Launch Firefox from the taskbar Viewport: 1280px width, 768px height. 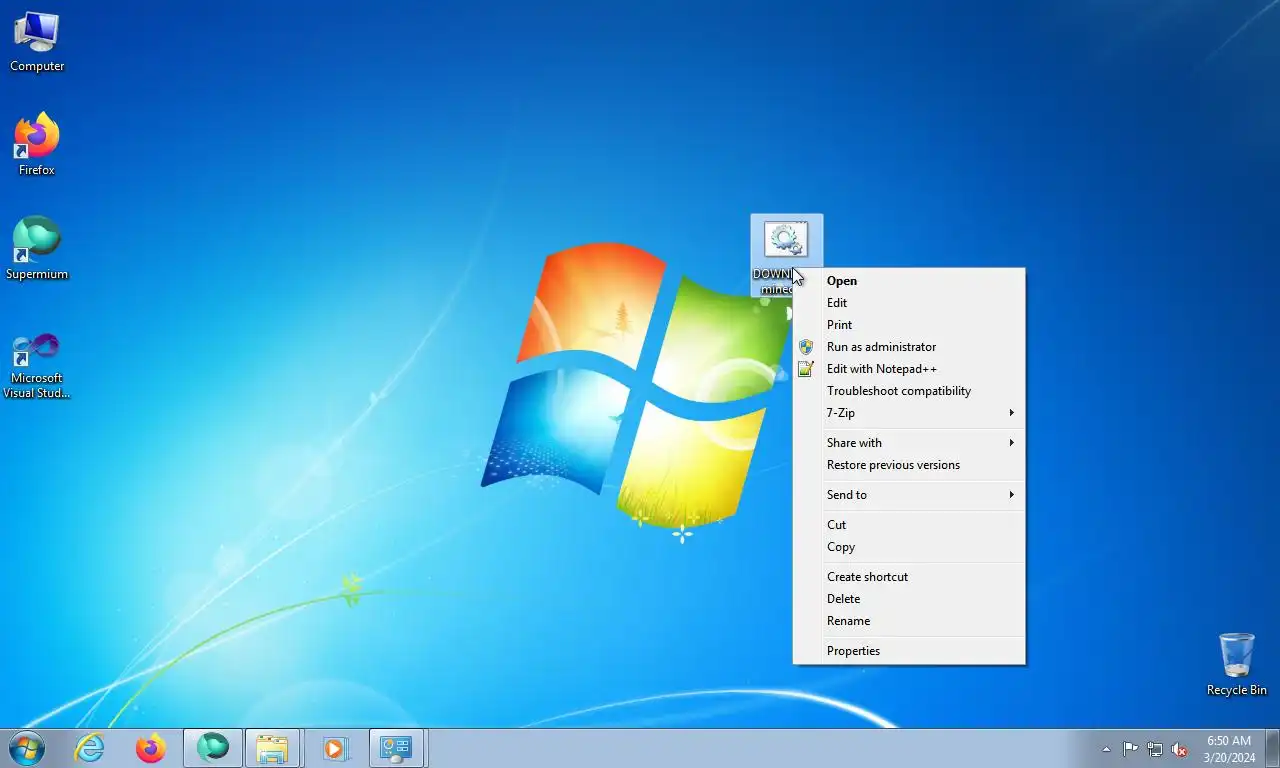click(x=151, y=748)
